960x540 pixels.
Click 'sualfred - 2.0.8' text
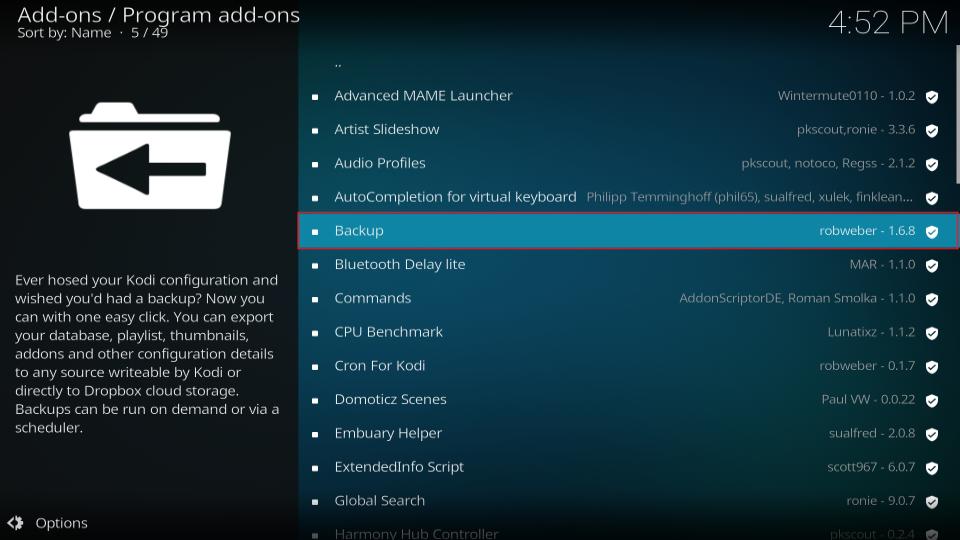point(872,433)
